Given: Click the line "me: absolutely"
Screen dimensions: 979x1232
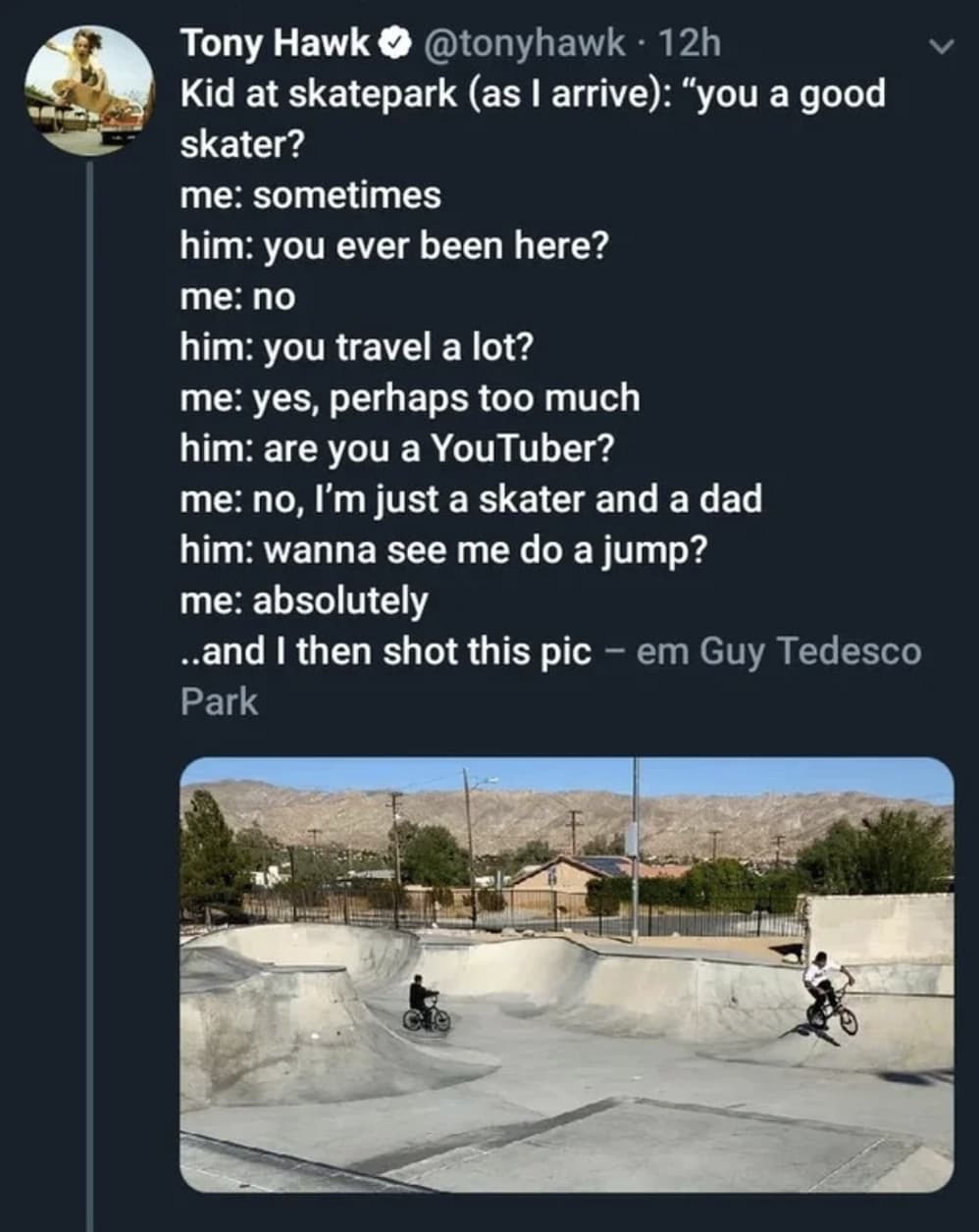Looking at the screenshot, I should tap(305, 601).
